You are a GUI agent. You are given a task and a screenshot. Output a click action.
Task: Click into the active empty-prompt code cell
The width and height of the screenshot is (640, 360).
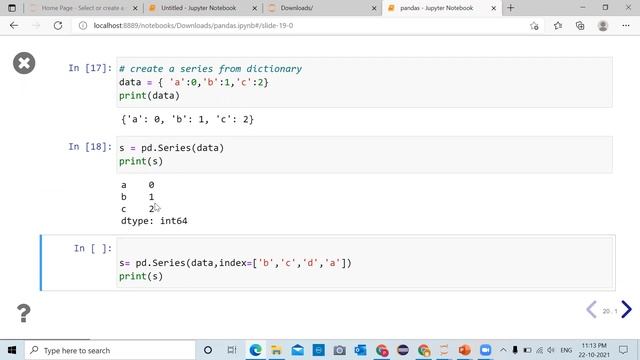point(364,262)
